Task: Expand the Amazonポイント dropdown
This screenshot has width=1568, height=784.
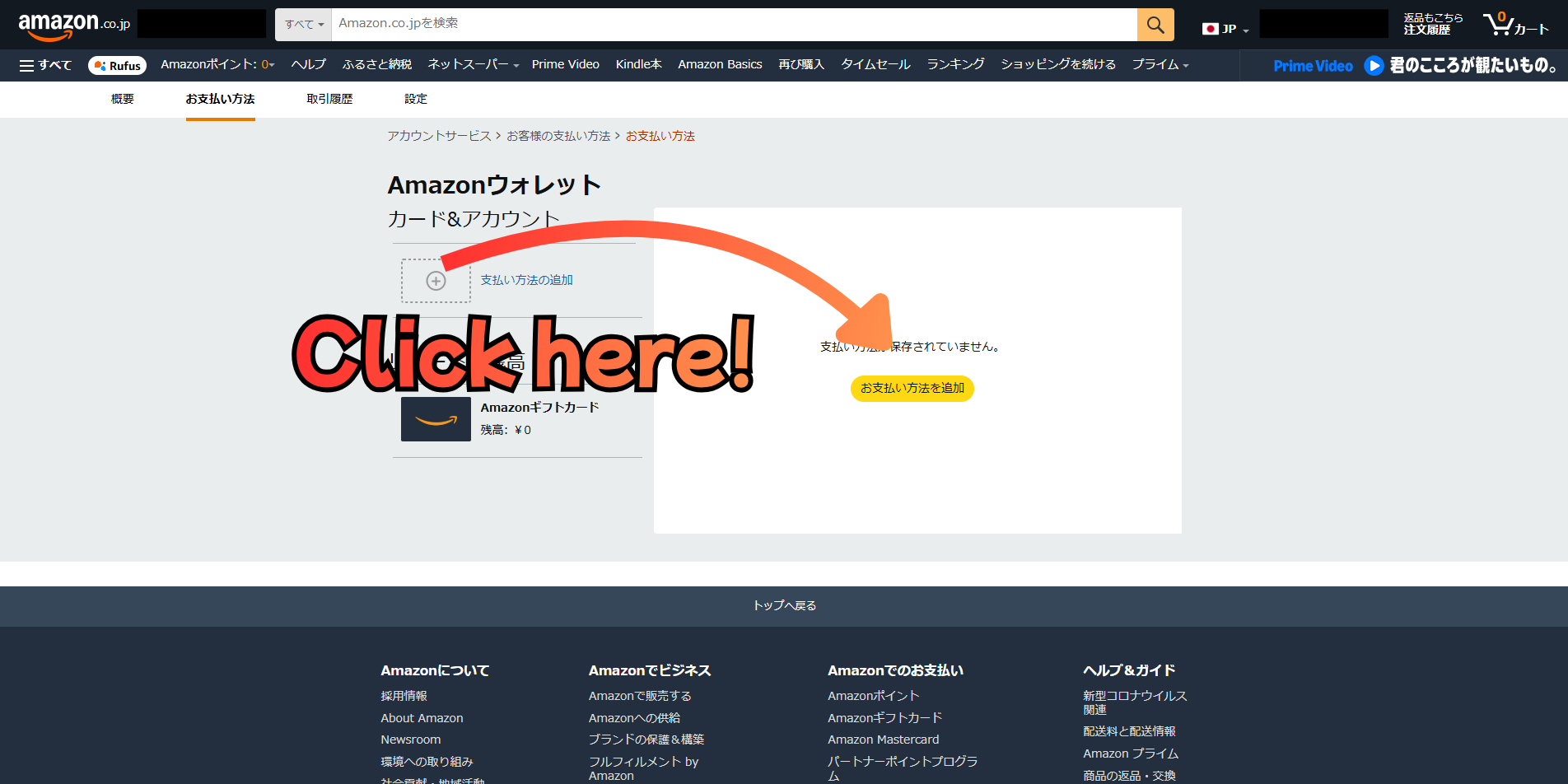Action: point(217,64)
